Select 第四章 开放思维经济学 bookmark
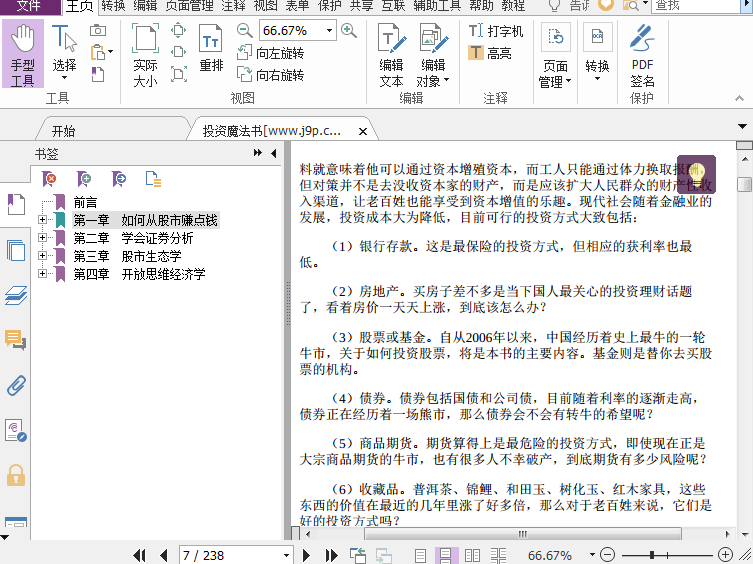 (x=139, y=274)
